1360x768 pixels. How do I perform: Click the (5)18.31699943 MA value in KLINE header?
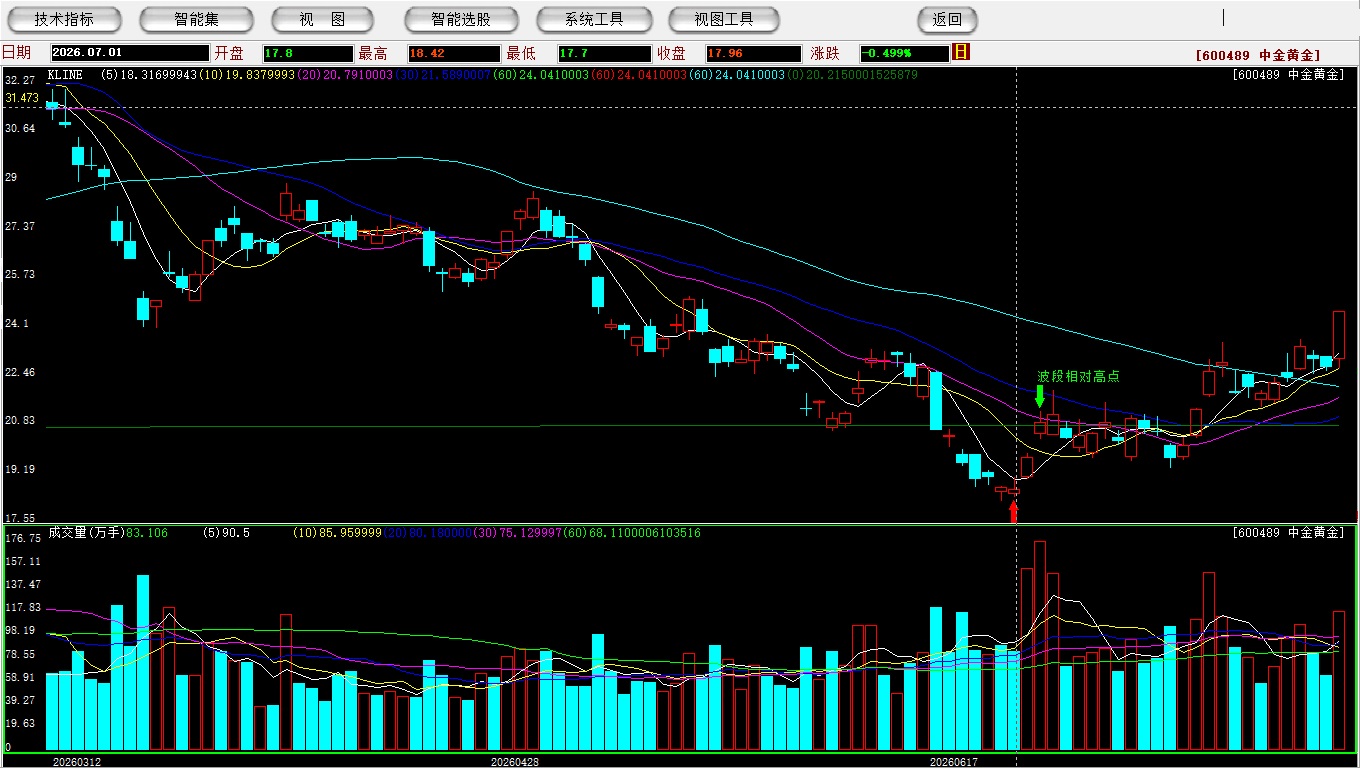click(x=148, y=75)
